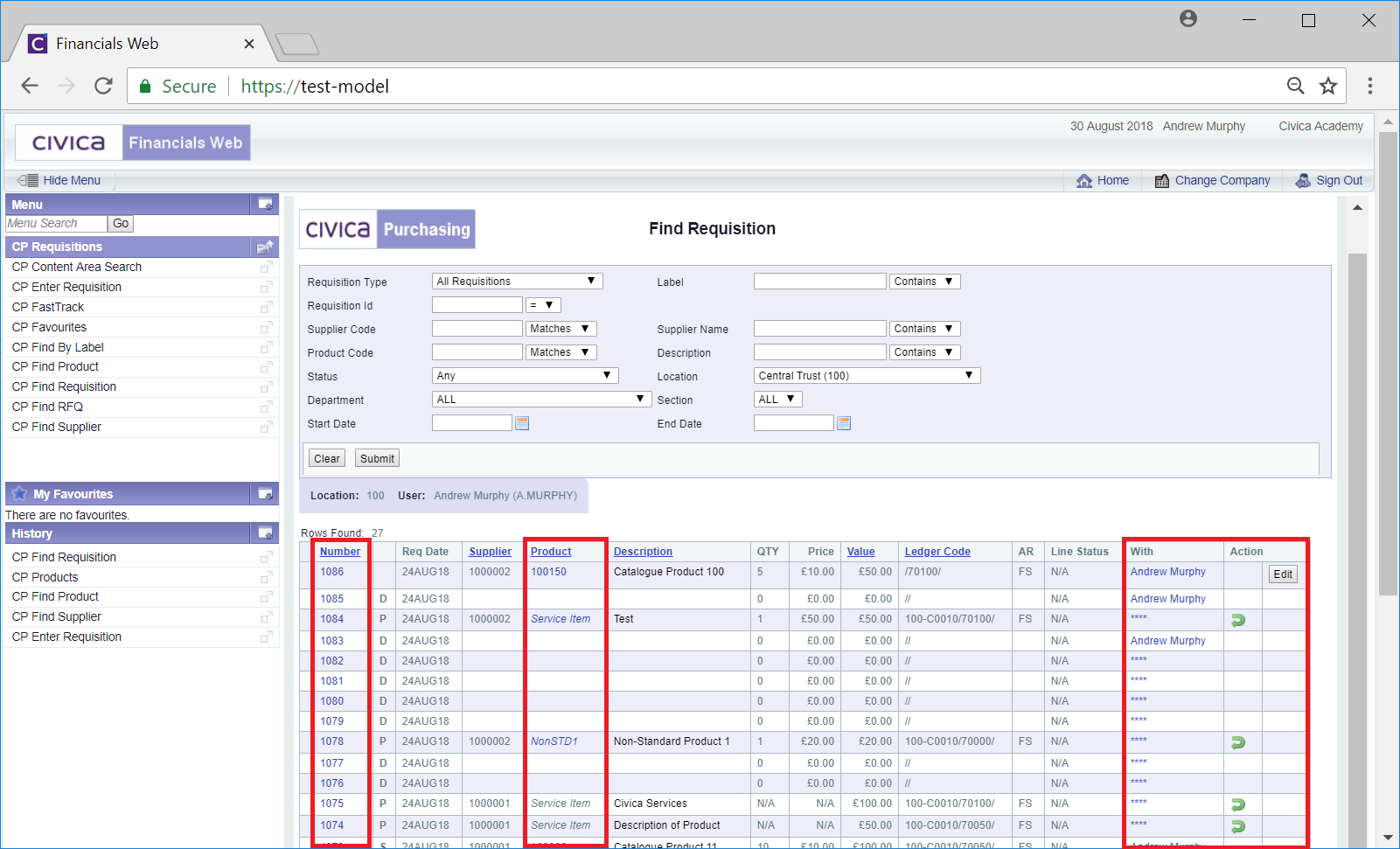Viewport: 1400px width, 849px height.
Task: Open CP Find Supplier new window icon in menu
Action: pyautogui.click(x=267, y=427)
